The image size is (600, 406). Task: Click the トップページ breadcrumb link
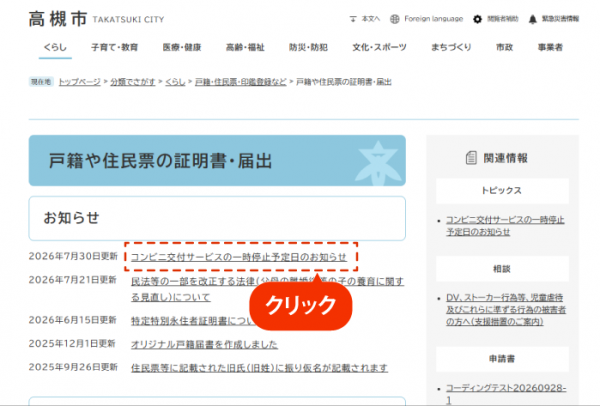pyautogui.click(x=80, y=82)
